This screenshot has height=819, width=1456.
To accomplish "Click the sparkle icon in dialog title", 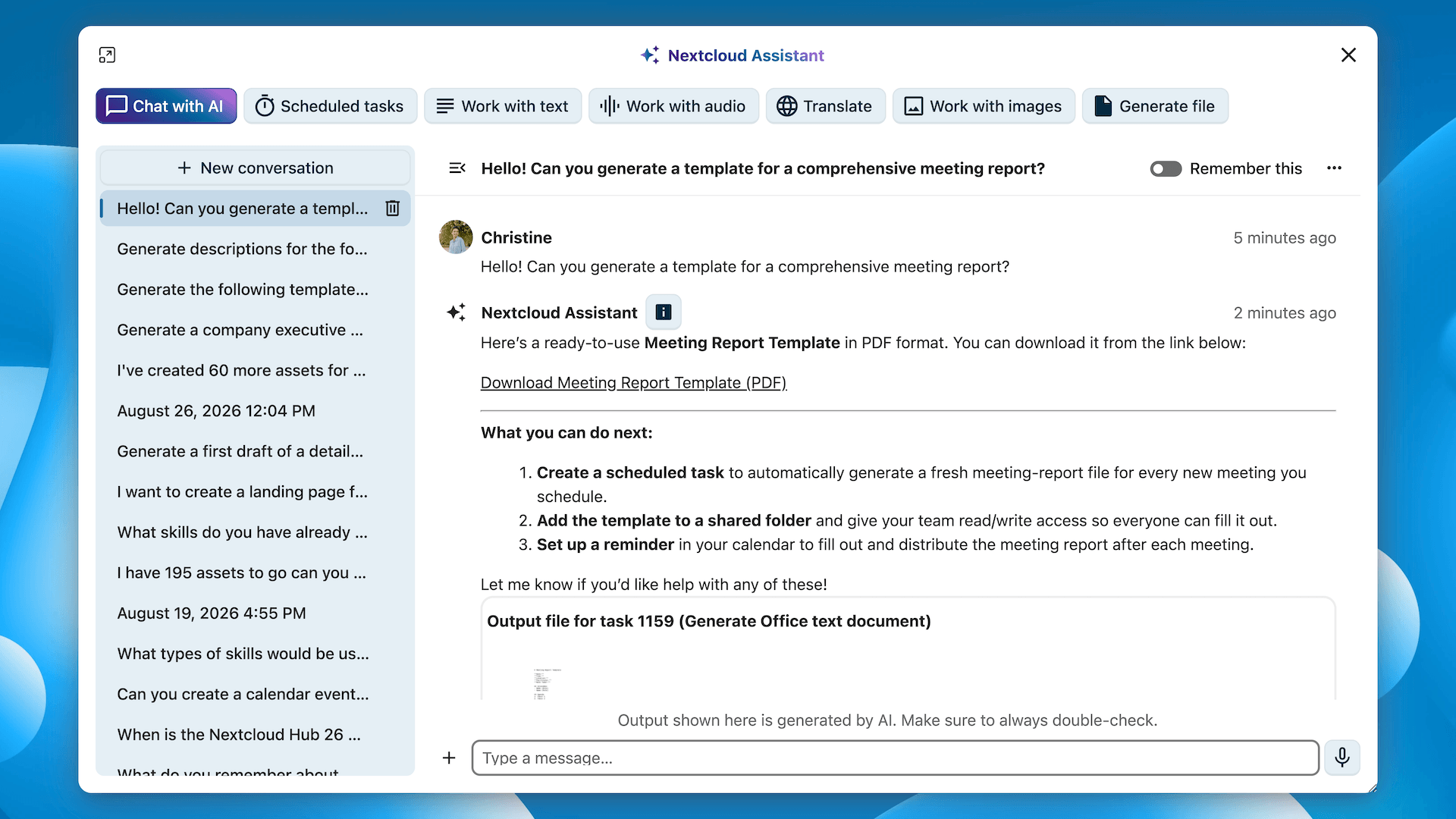I will [x=650, y=55].
